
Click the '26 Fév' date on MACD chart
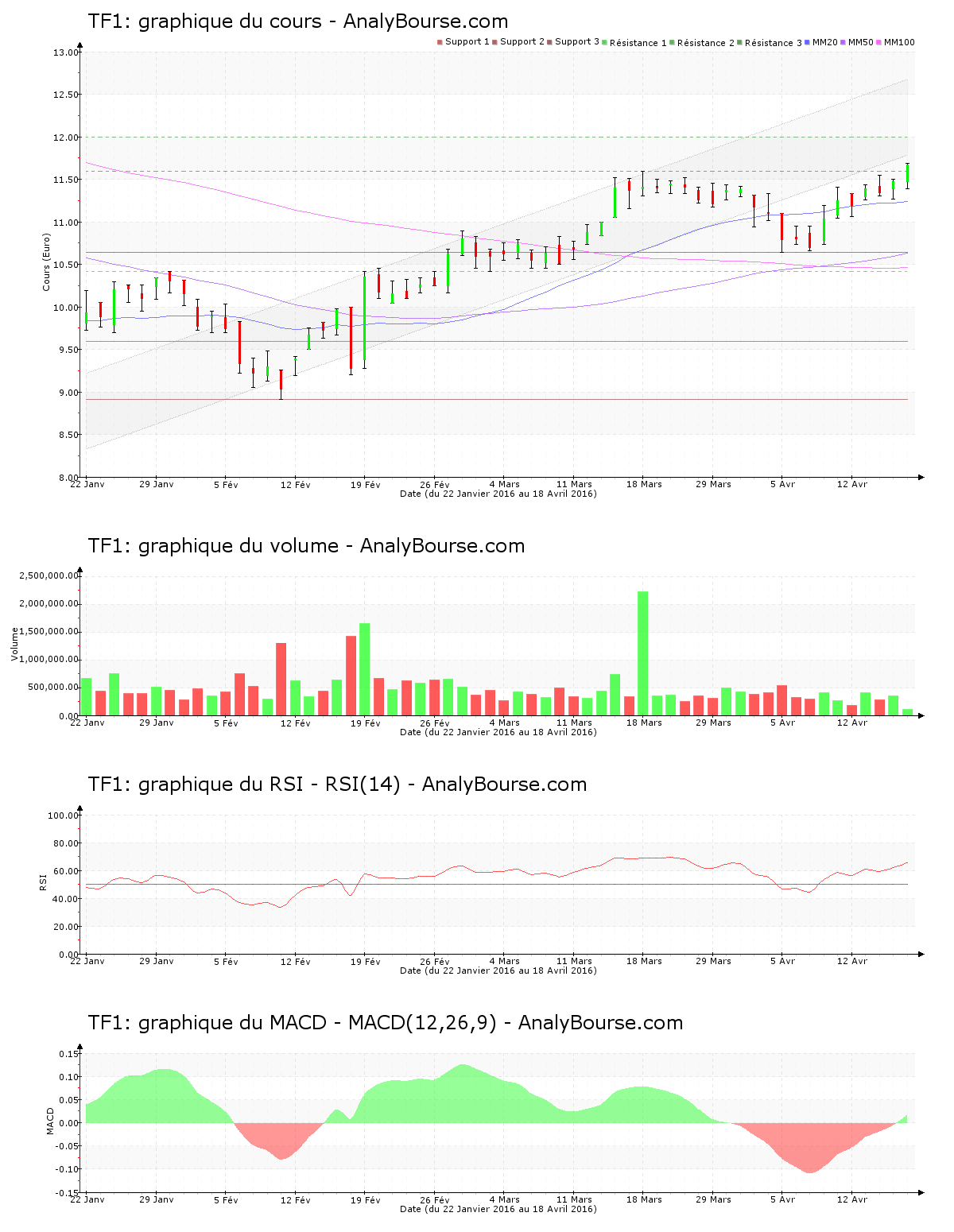435,1199
